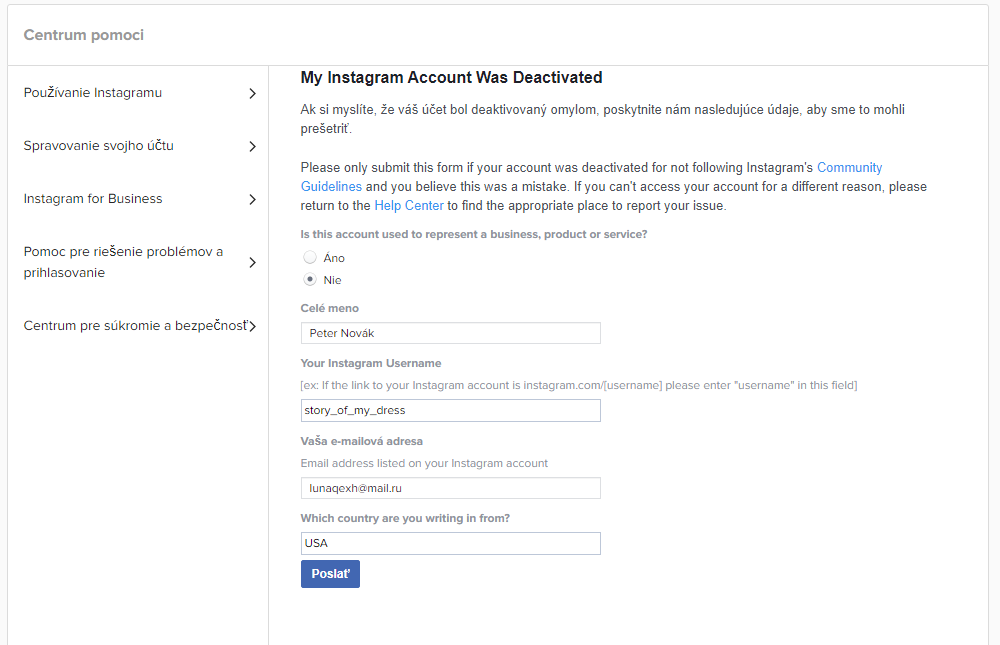Image resolution: width=1000 pixels, height=645 pixels.
Task: Click the username example hint text
Action: [579, 385]
